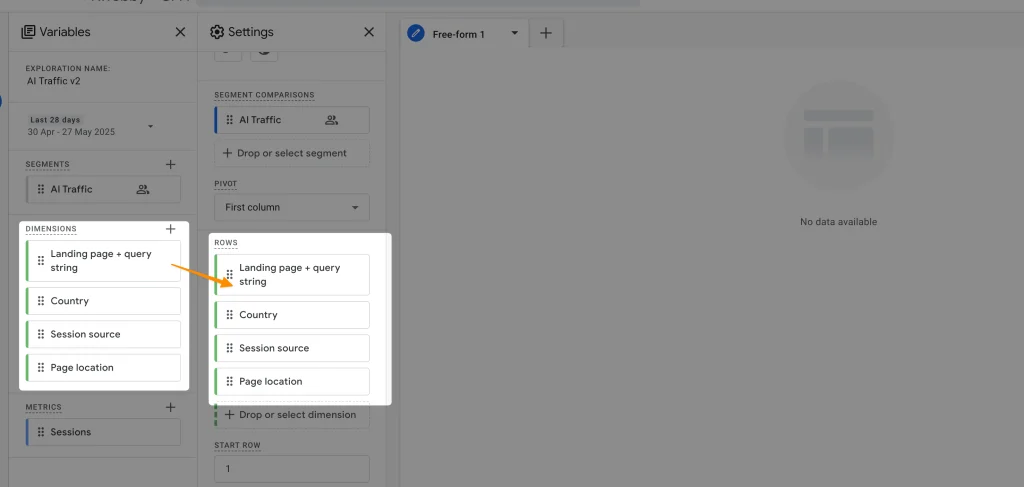This screenshot has height=487, width=1024.
Task: Click the Metrics section label
Action: (x=44, y=407)
